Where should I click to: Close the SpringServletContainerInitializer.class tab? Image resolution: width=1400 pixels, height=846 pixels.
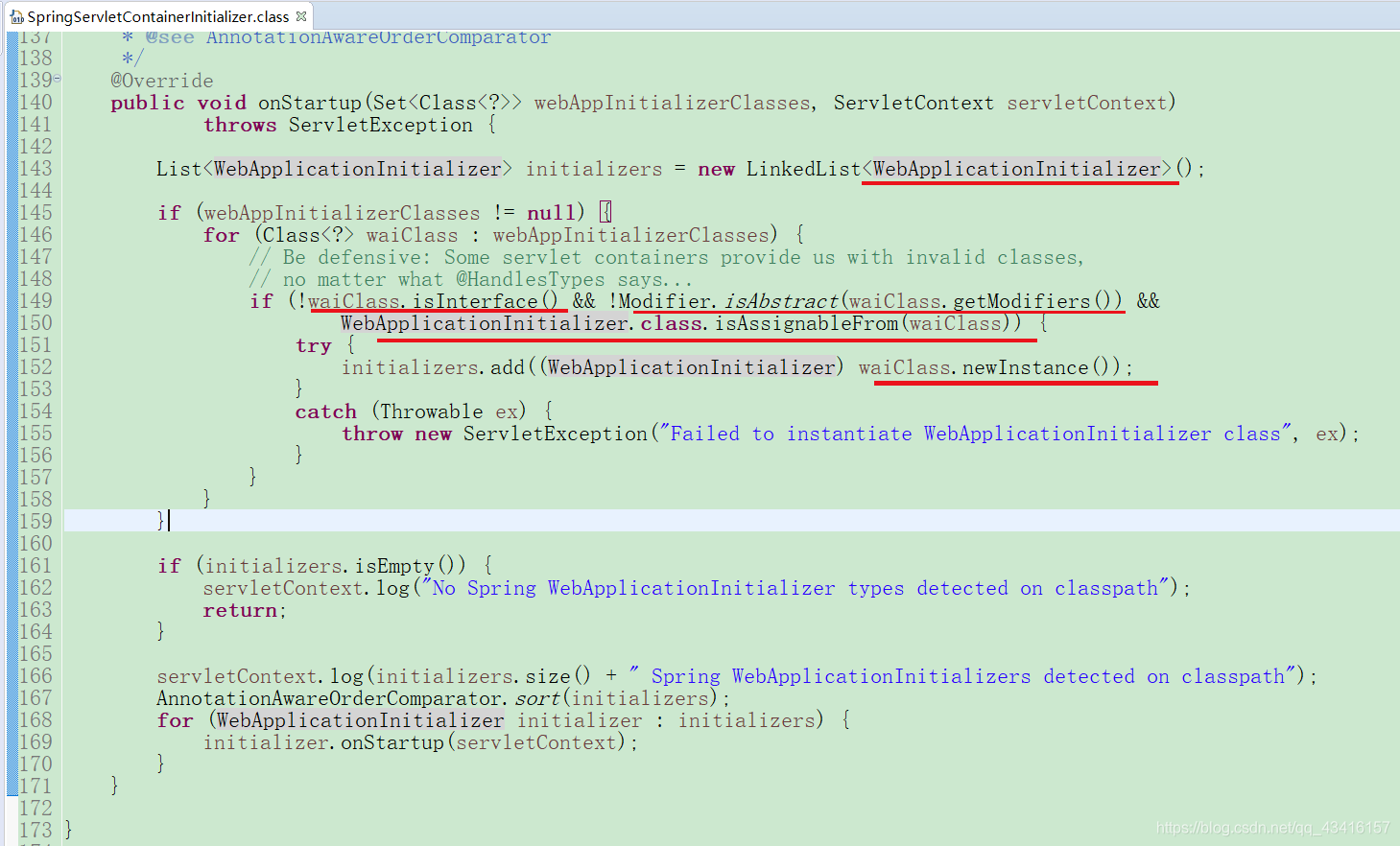[x=301, y=16]
